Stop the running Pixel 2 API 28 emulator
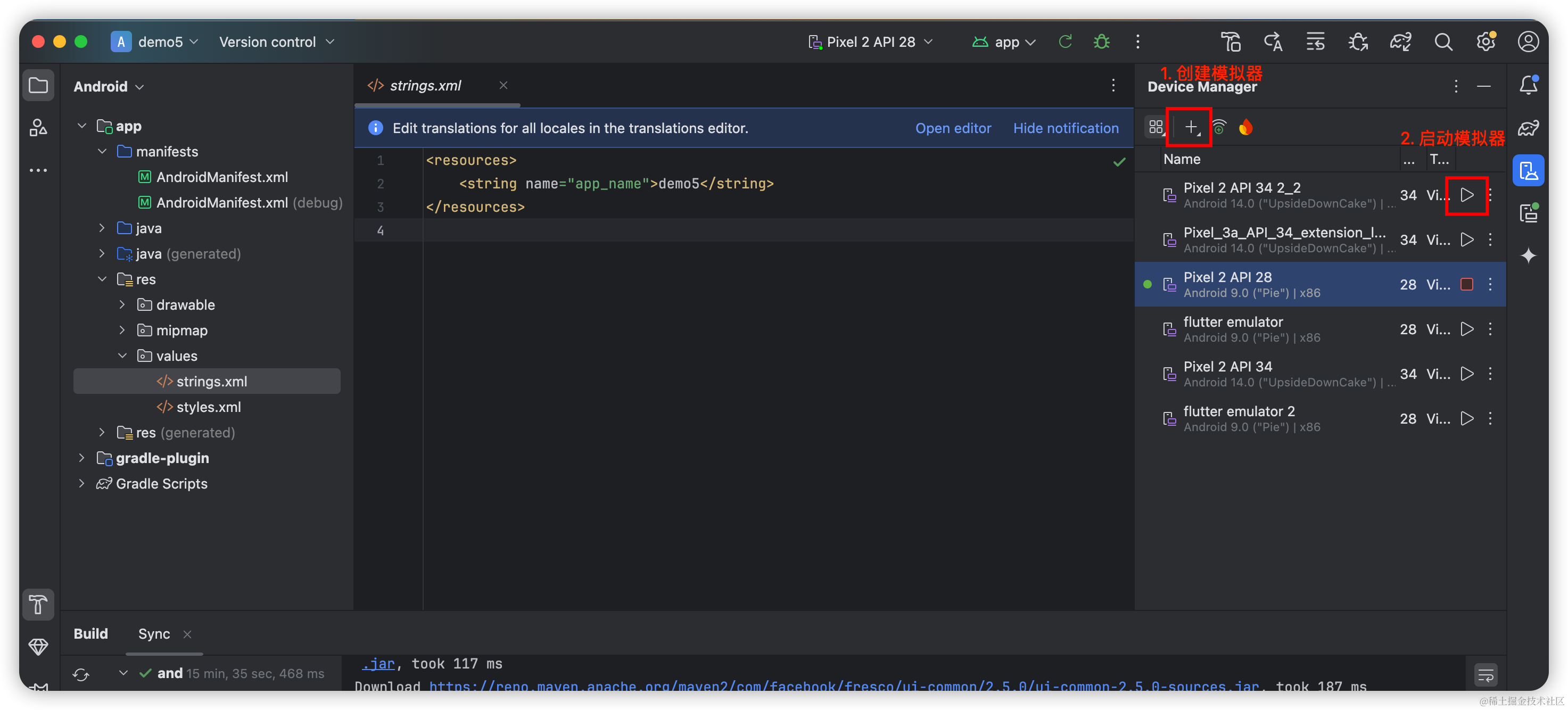 tap(1466, 284)
